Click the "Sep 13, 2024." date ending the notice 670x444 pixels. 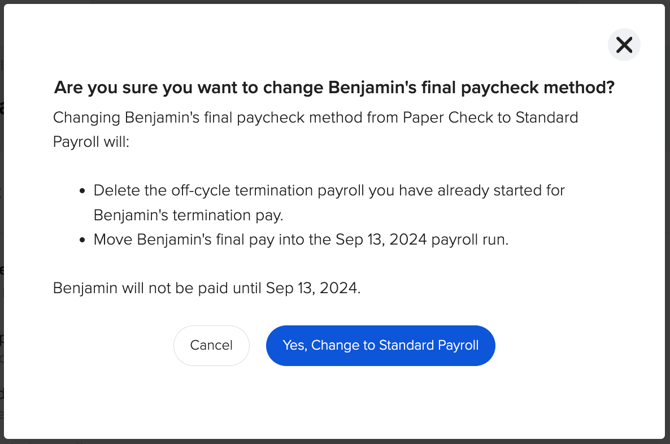click(313, 288)
